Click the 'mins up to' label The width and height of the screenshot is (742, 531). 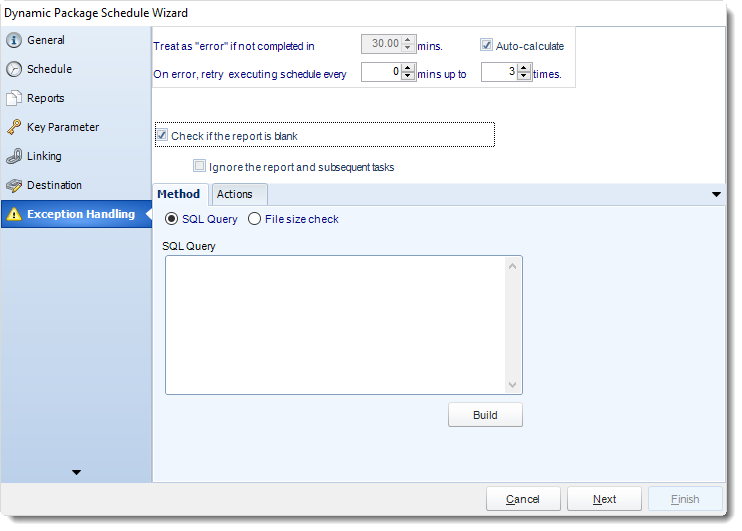coord(442,74)
